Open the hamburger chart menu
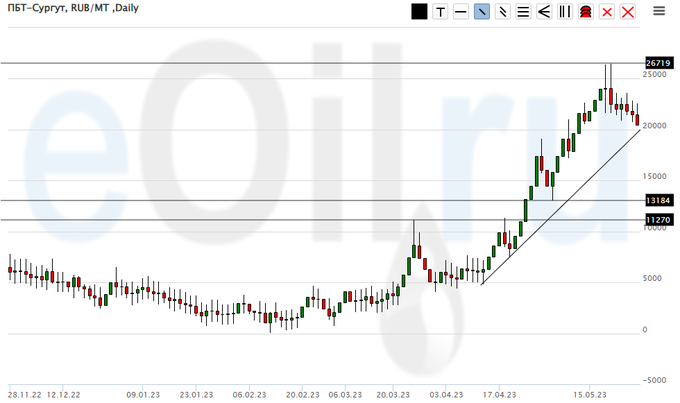 (658, 12)
